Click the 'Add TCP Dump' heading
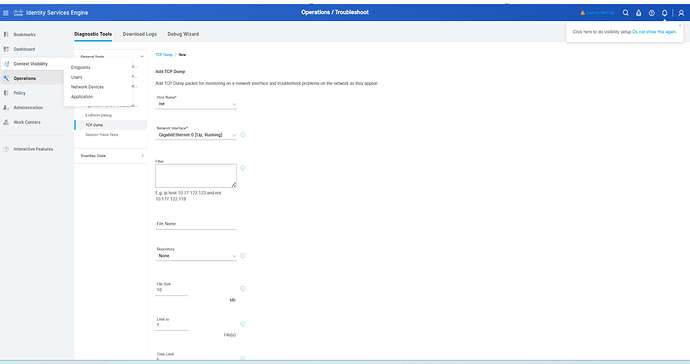 [x=170, y=71]
